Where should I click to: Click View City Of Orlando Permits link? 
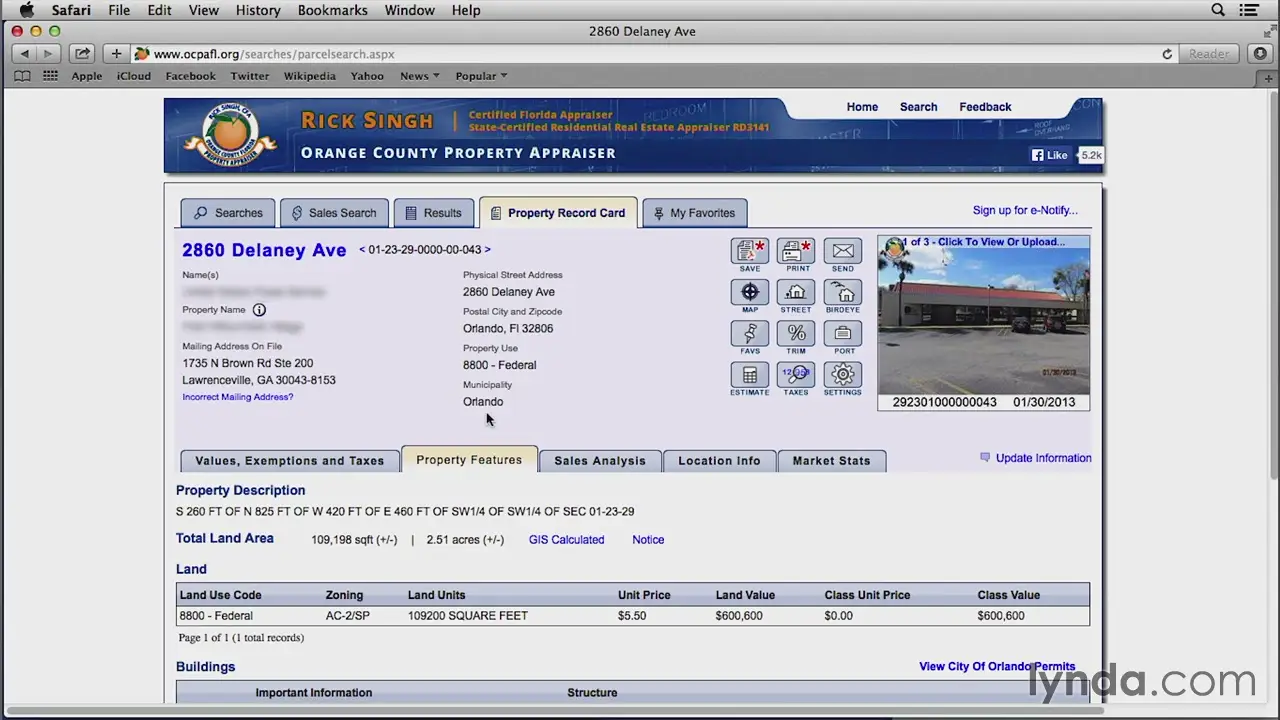coord(997,667)
